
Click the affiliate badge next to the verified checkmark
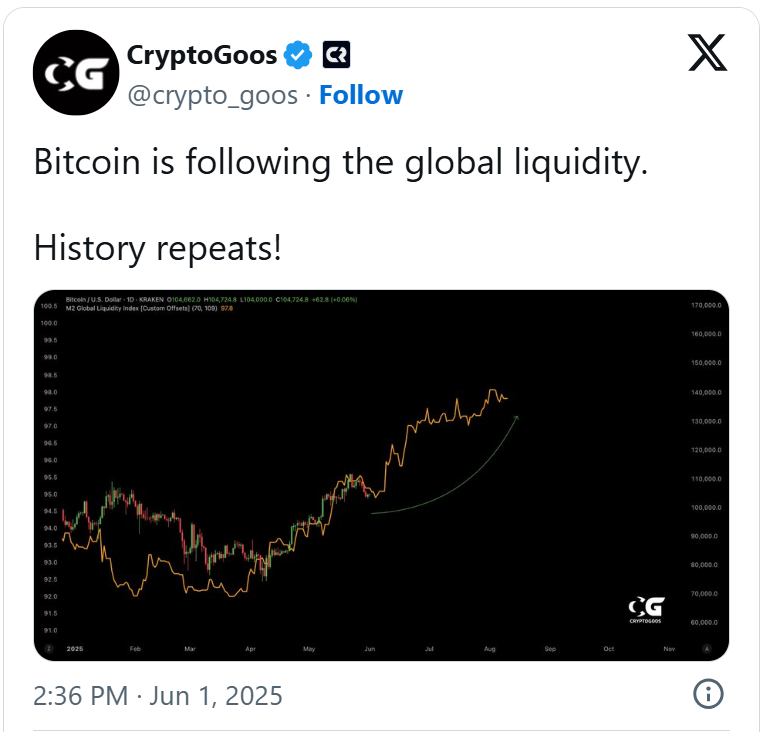click(x=335, y=55)
